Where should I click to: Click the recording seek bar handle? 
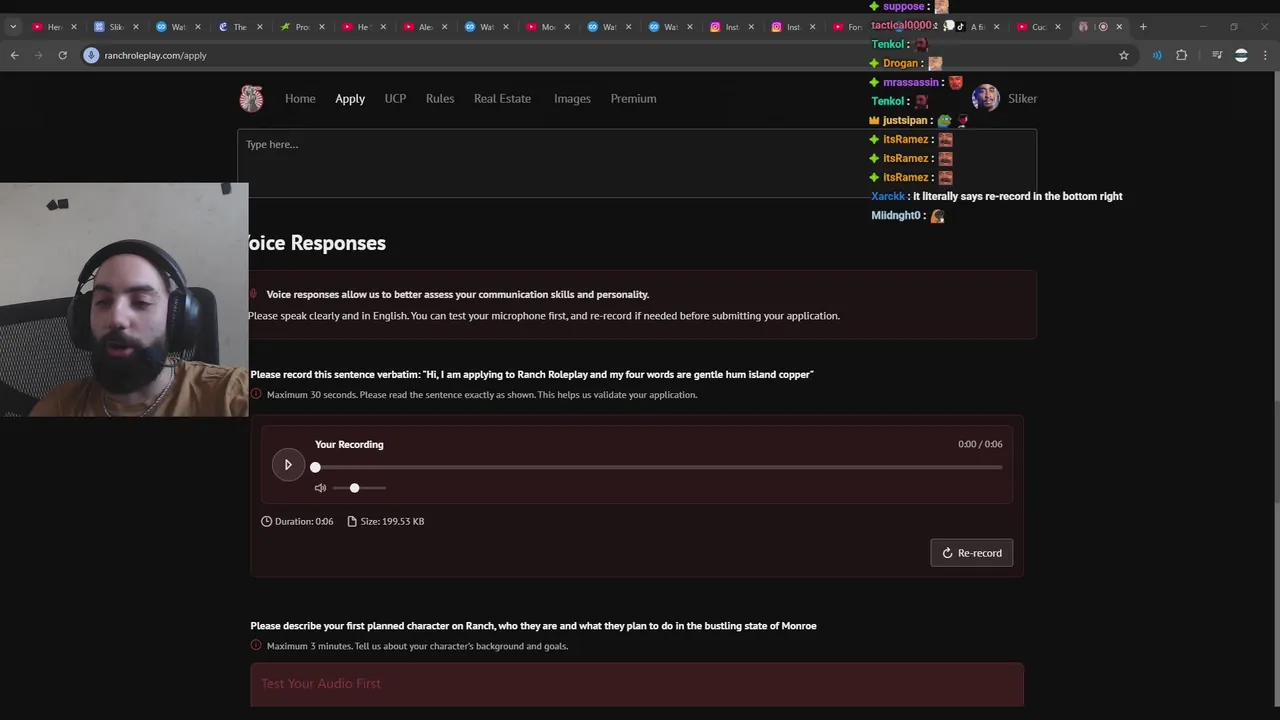(x=315, y=467)
